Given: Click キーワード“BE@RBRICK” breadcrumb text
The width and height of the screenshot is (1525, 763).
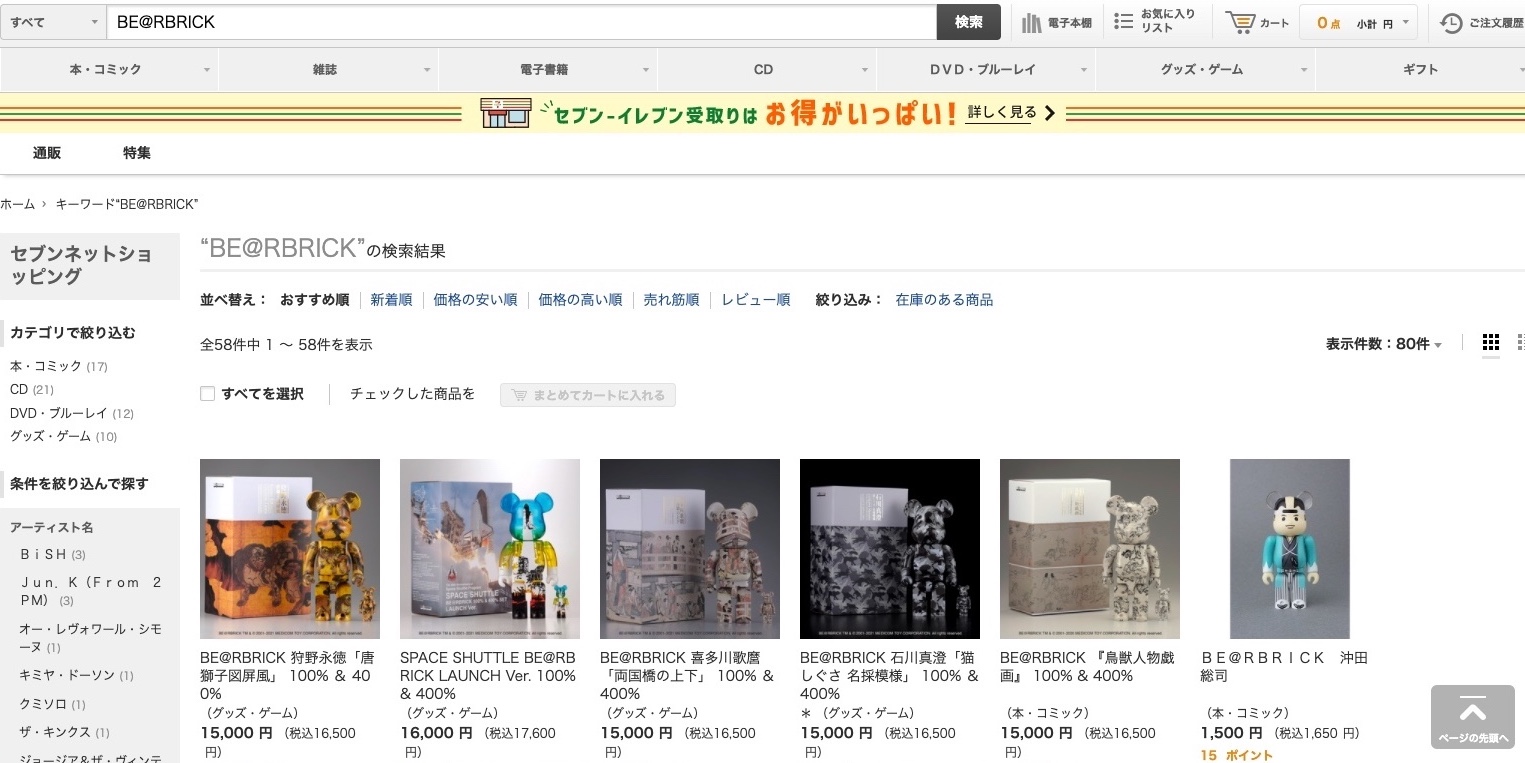Looking at the screenshot, I should click(x=127, y=204).
